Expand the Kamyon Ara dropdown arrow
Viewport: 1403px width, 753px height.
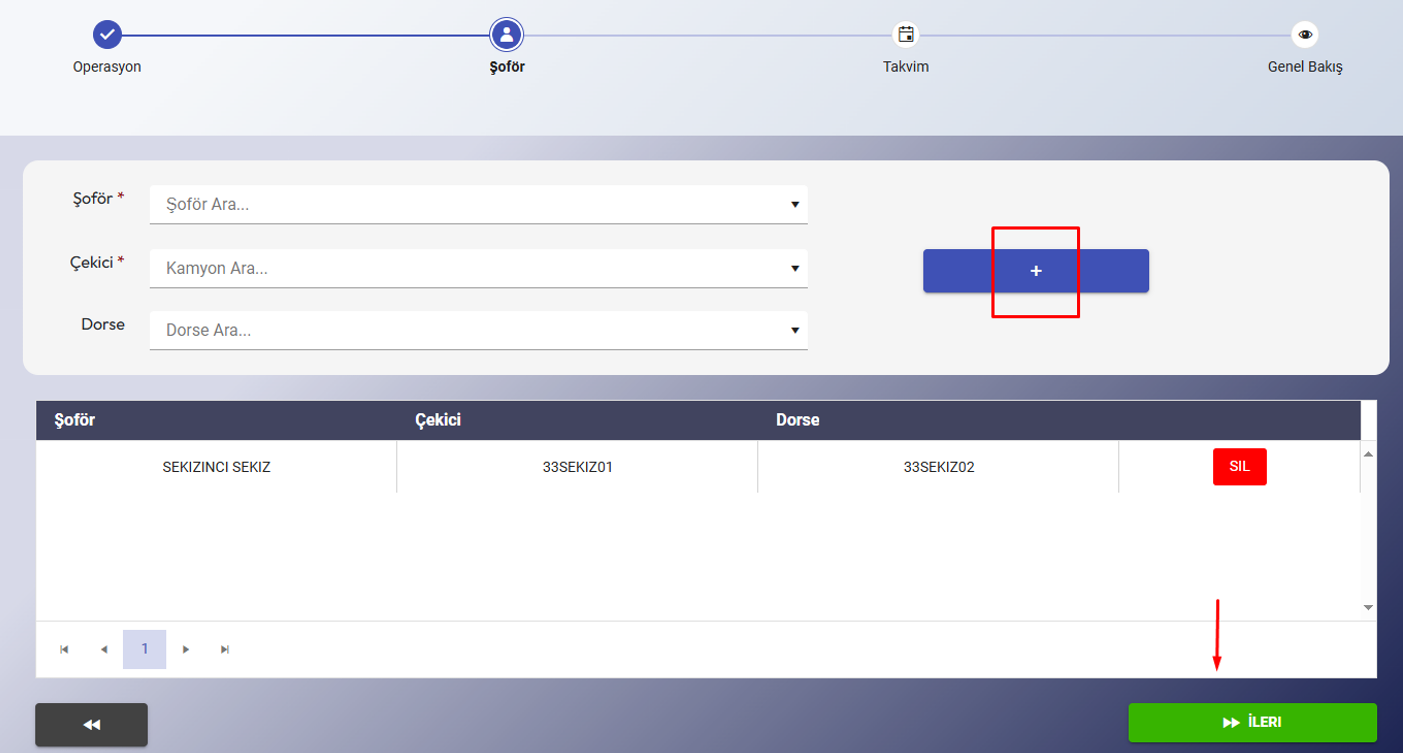pyautogui.click(x=794, y=269)
